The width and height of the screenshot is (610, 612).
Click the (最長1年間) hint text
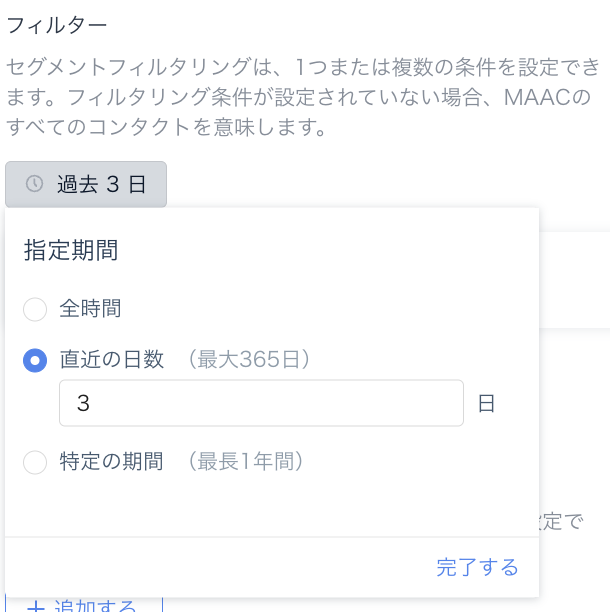(x=245, y=461)
